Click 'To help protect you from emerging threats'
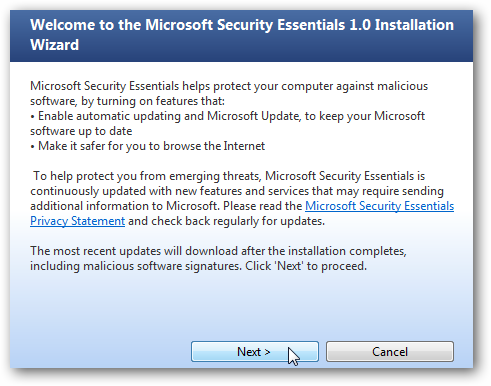 point(147,176)
